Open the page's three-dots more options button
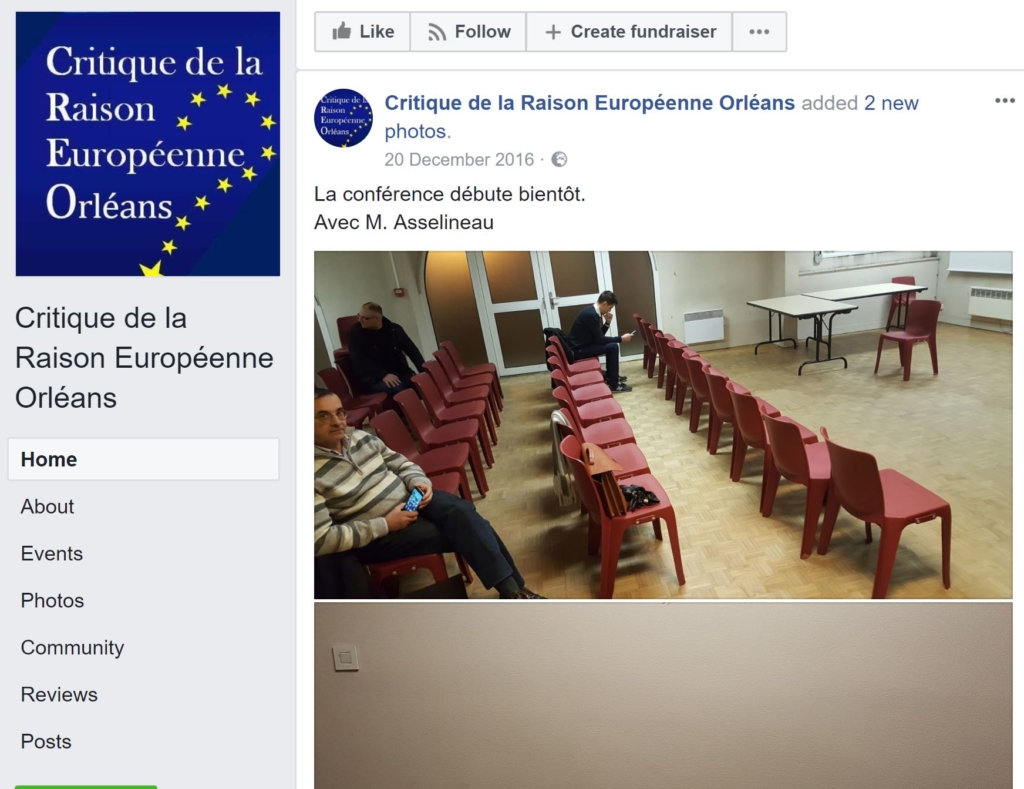 coord(759,31)
